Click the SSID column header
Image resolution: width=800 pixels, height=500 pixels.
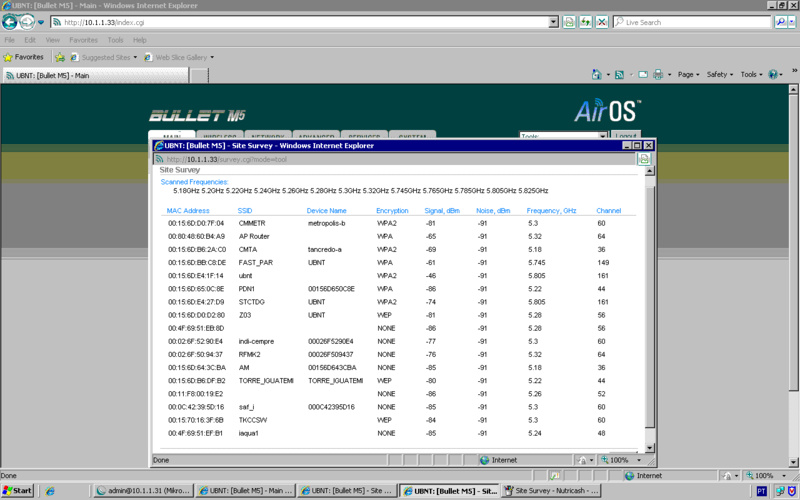(x=245, y=211)
